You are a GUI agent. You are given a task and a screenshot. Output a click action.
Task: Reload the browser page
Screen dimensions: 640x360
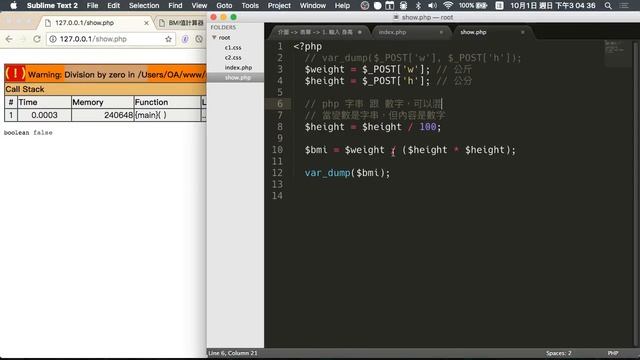click(x=37, y=39)
